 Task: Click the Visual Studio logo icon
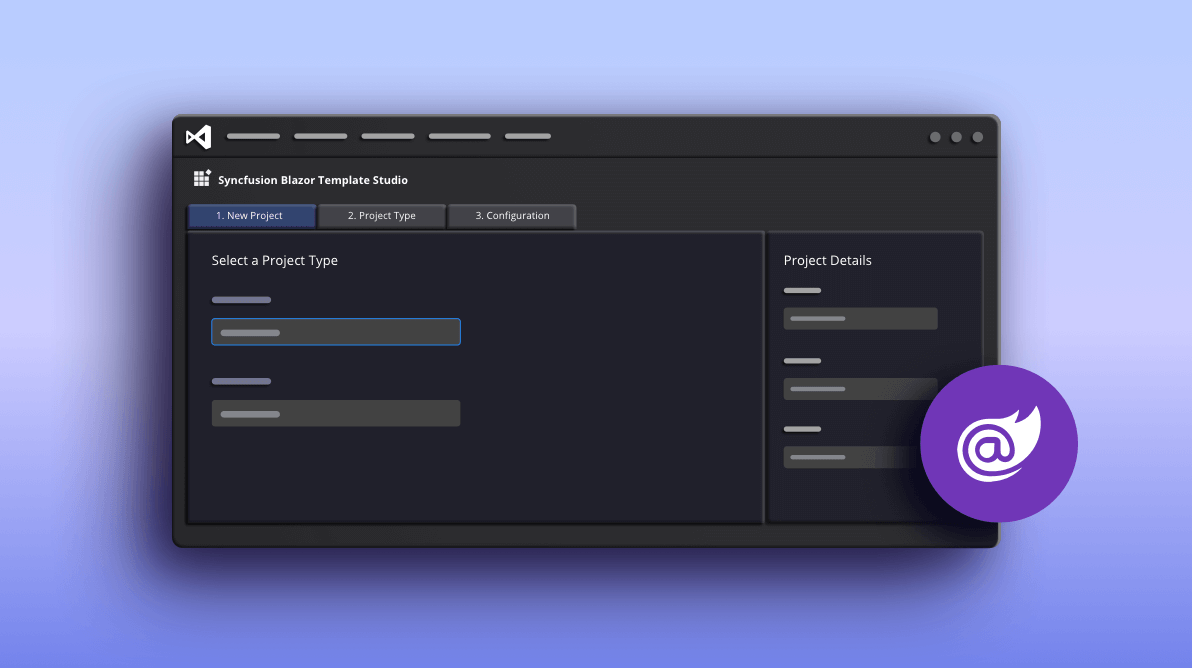tap(198, 136)
